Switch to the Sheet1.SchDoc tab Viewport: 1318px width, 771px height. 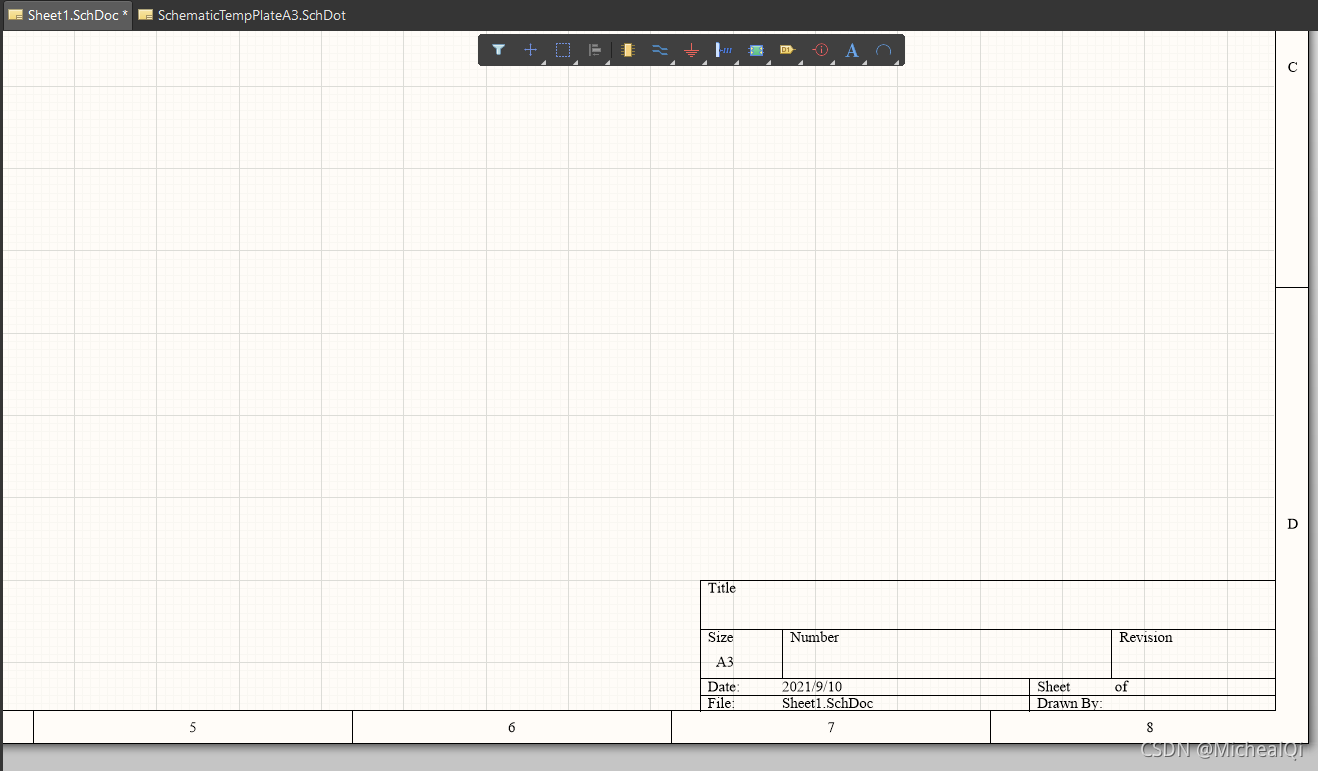[x=68, y=15]
